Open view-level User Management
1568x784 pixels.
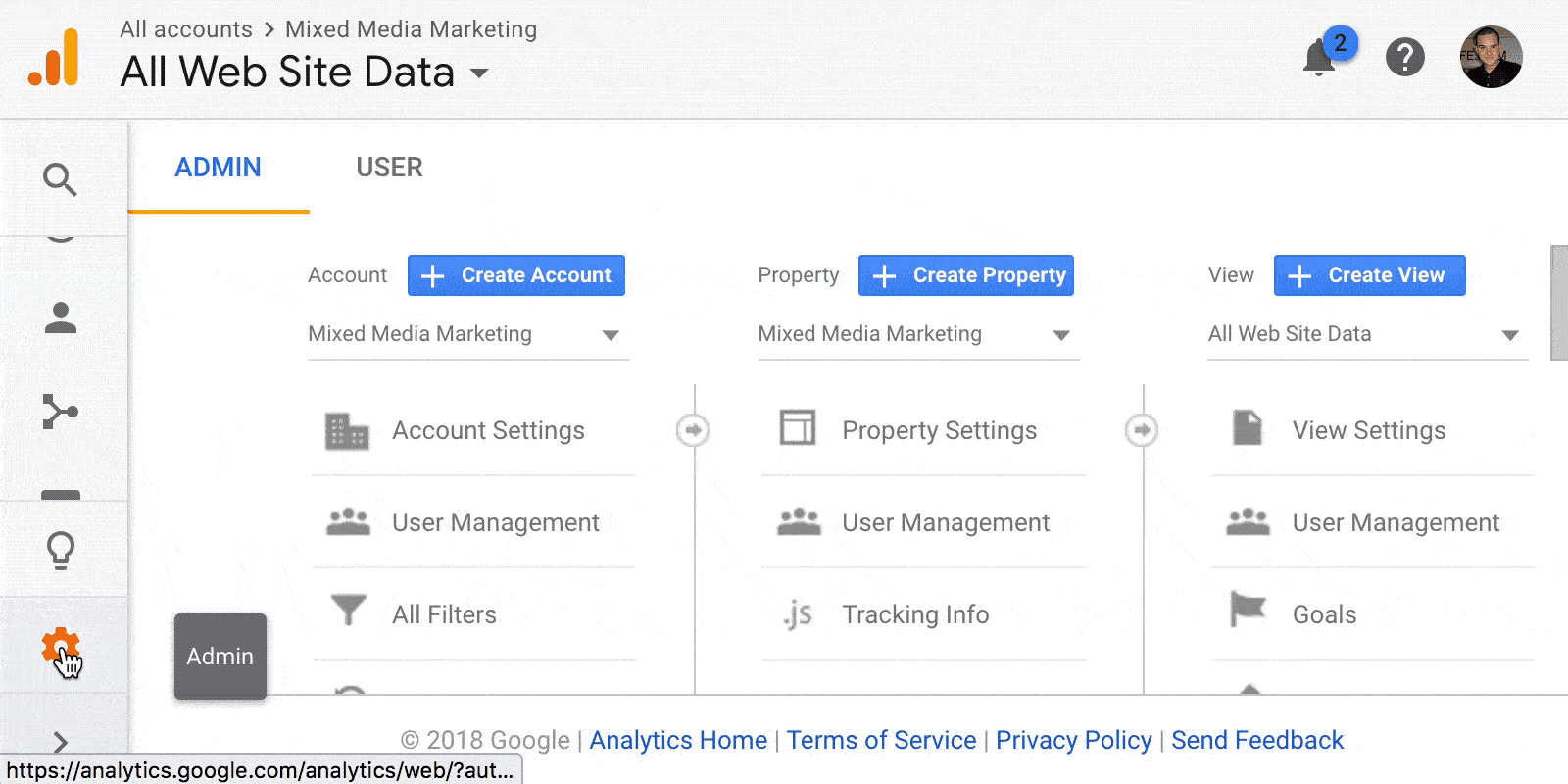pos(1396,522)
